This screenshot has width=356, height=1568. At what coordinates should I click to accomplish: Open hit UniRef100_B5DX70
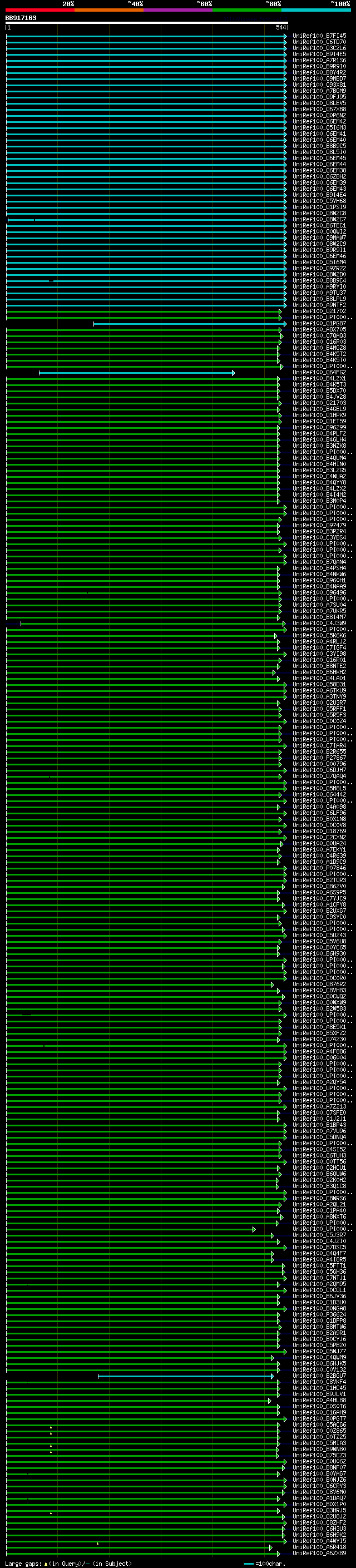[x=319, y=391]
